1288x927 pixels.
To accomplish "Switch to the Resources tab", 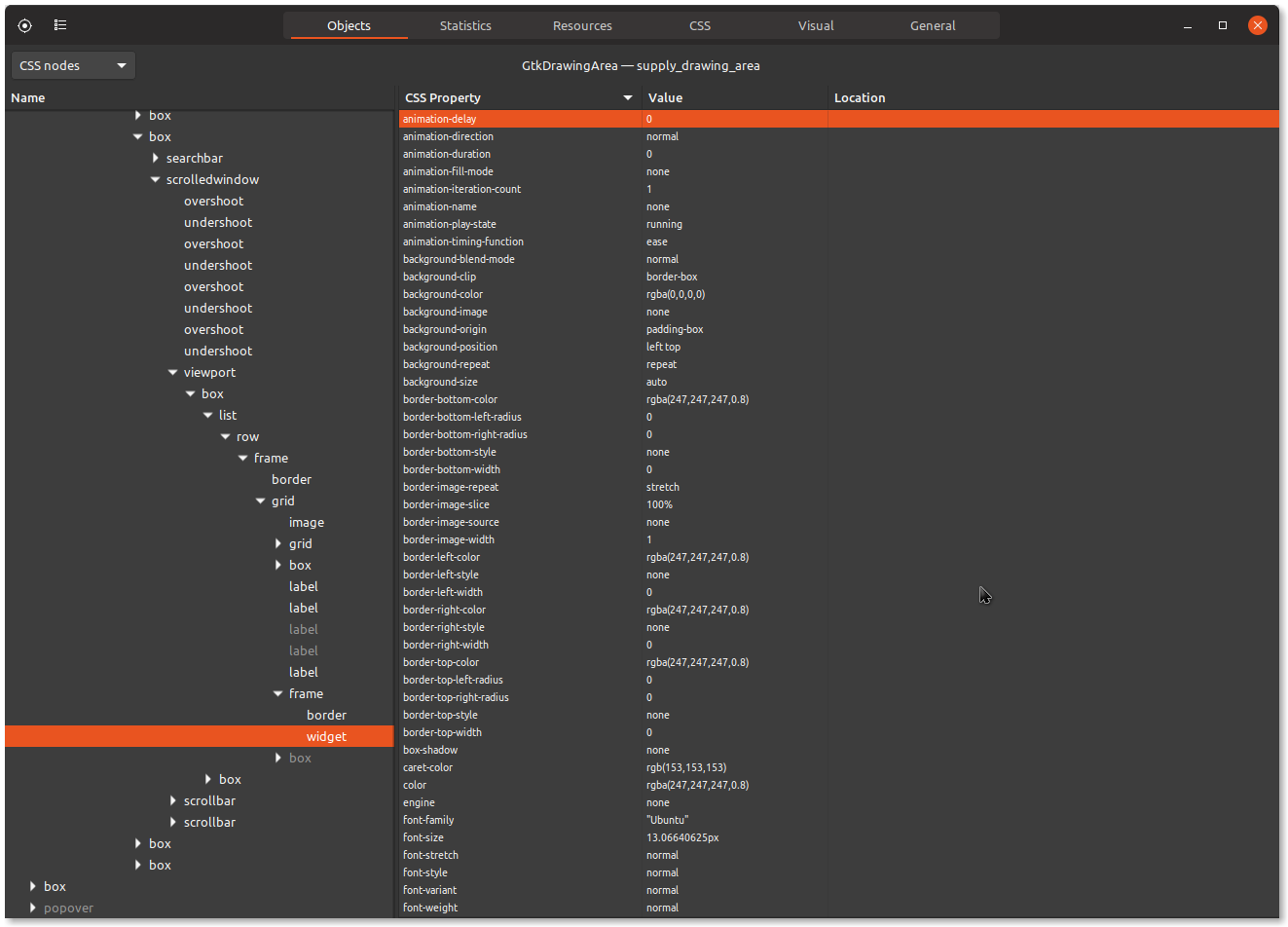I will click(x=582, y=25).
